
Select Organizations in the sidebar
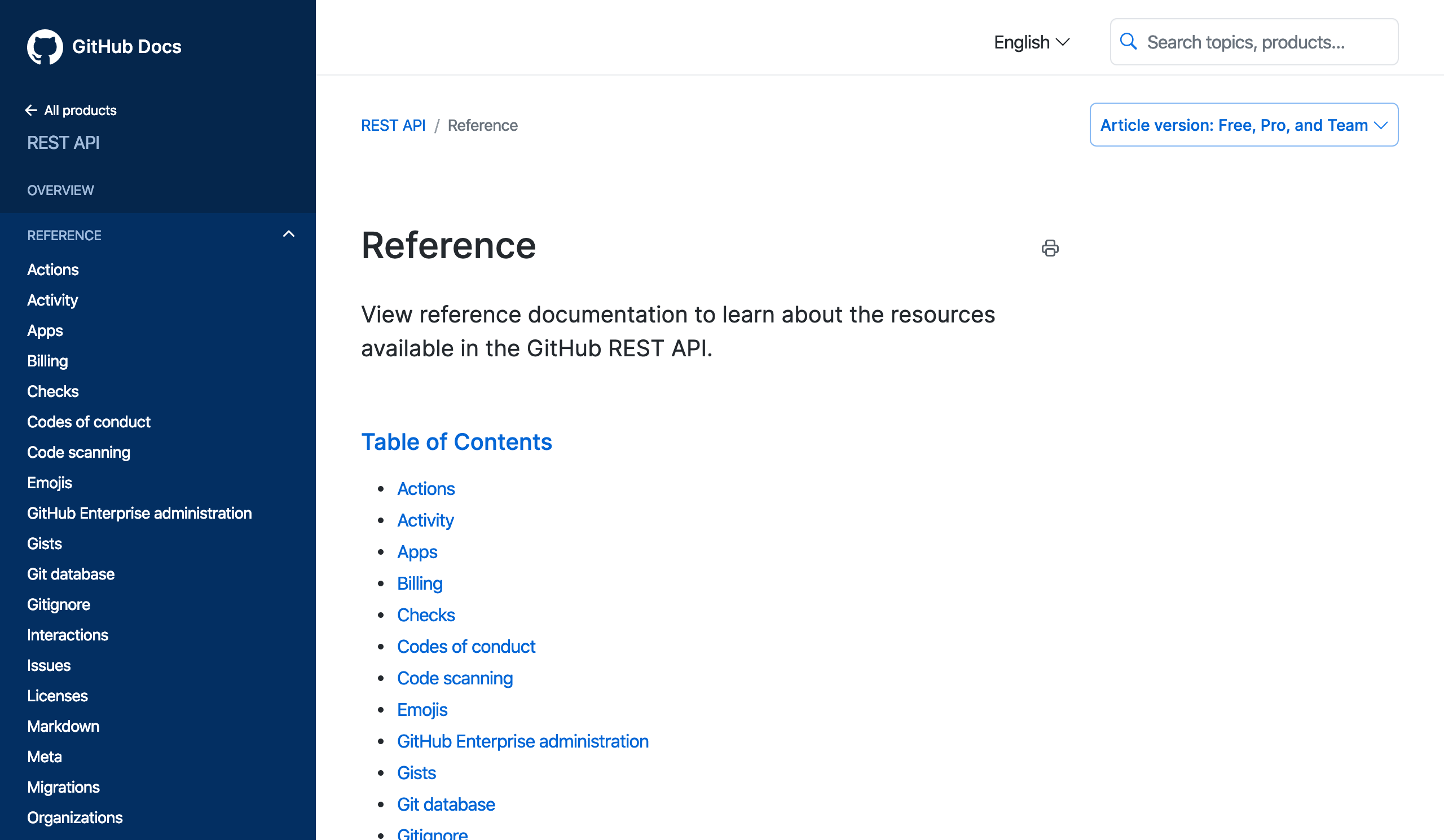pos(74,817)
